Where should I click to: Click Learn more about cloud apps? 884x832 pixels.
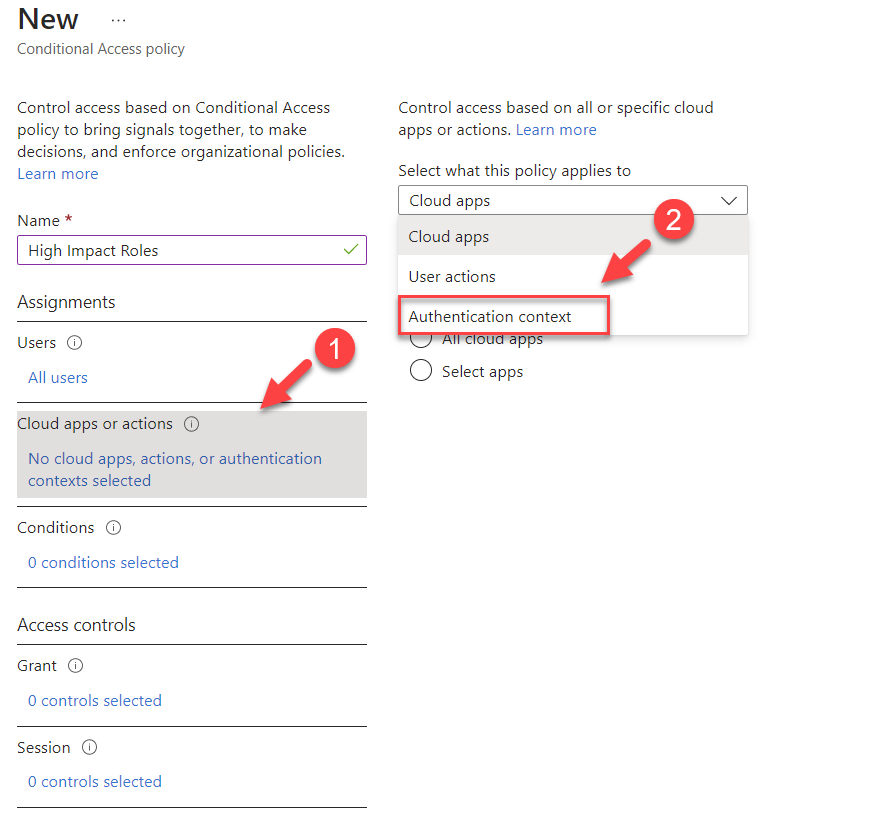point(556,129)
